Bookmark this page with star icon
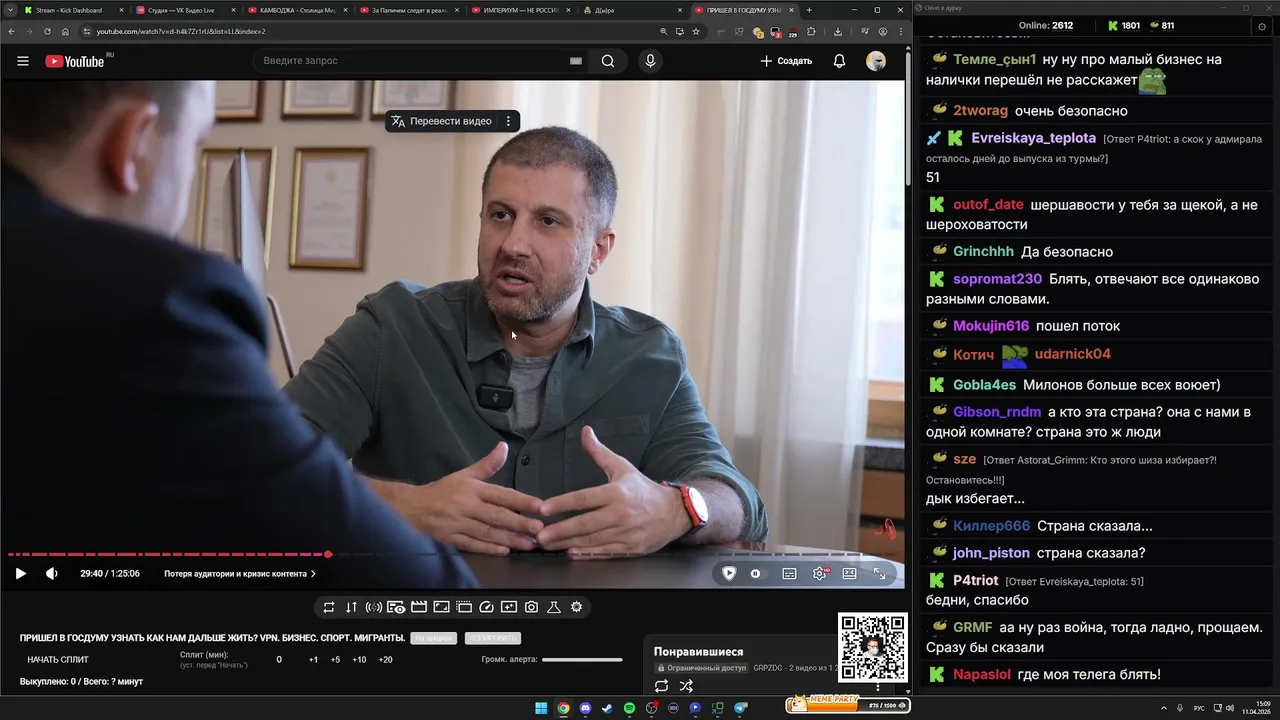Viewport: 1280px width, 720px height. [x=696, y=31]
